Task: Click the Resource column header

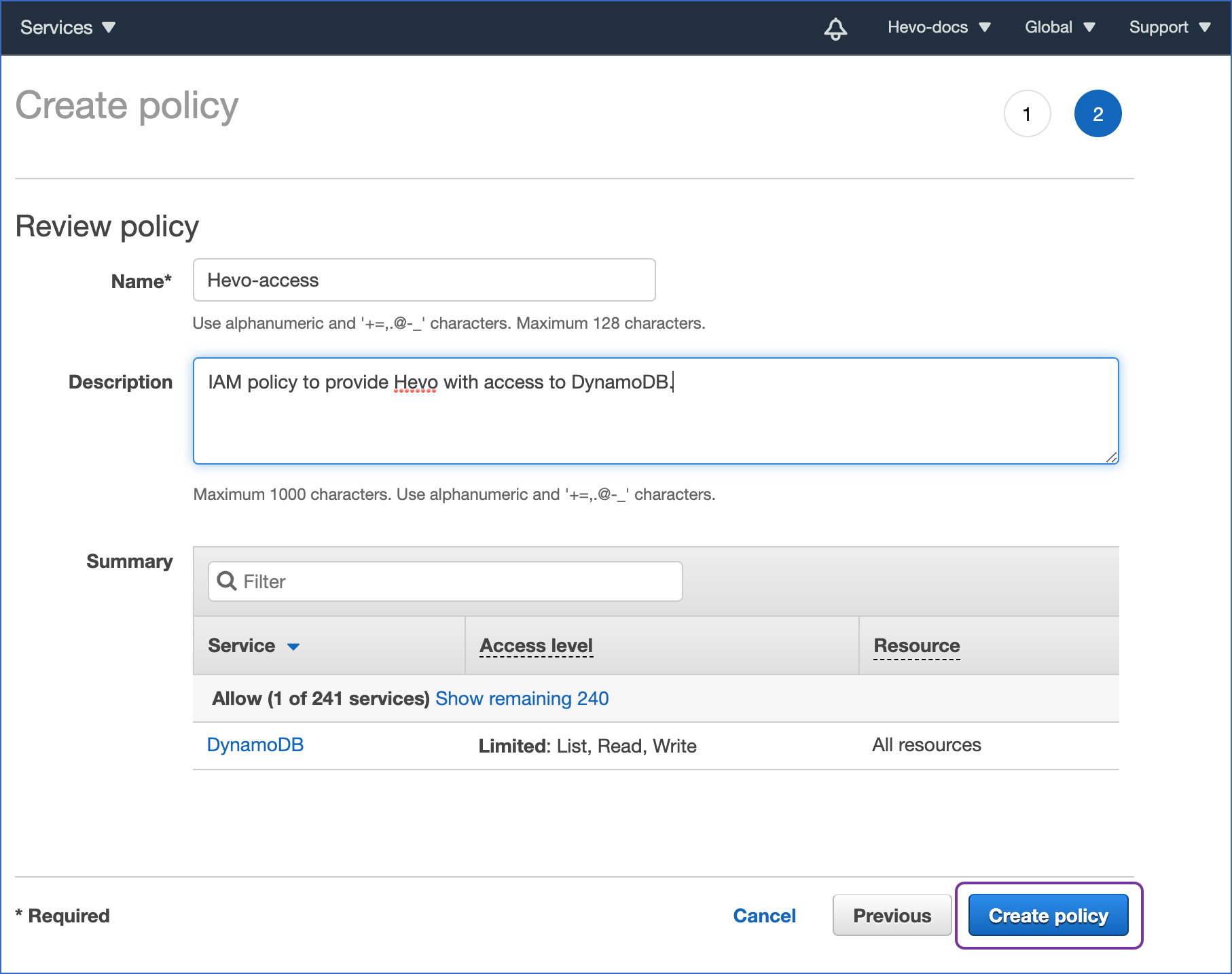Action: point(916,645)
